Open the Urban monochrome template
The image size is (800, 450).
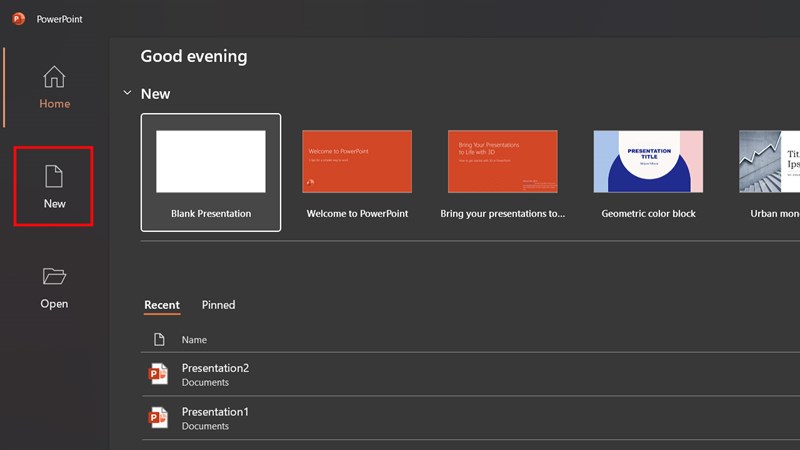pyautogui.click(x=770, y=161)
